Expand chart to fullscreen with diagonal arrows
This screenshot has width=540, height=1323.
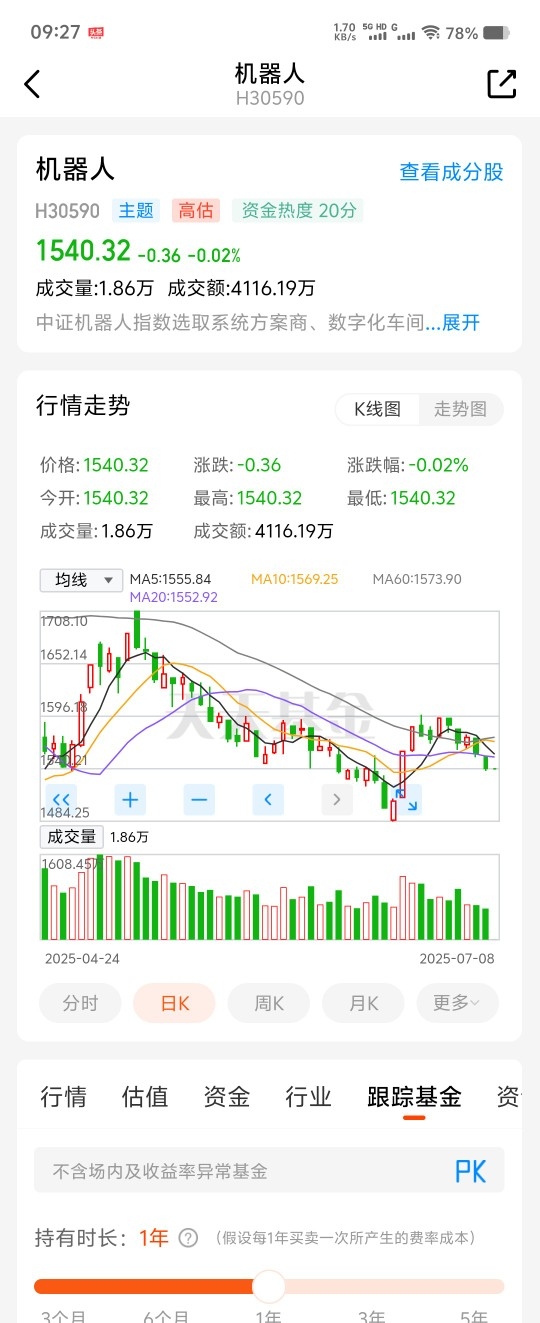tap(407, 799)
